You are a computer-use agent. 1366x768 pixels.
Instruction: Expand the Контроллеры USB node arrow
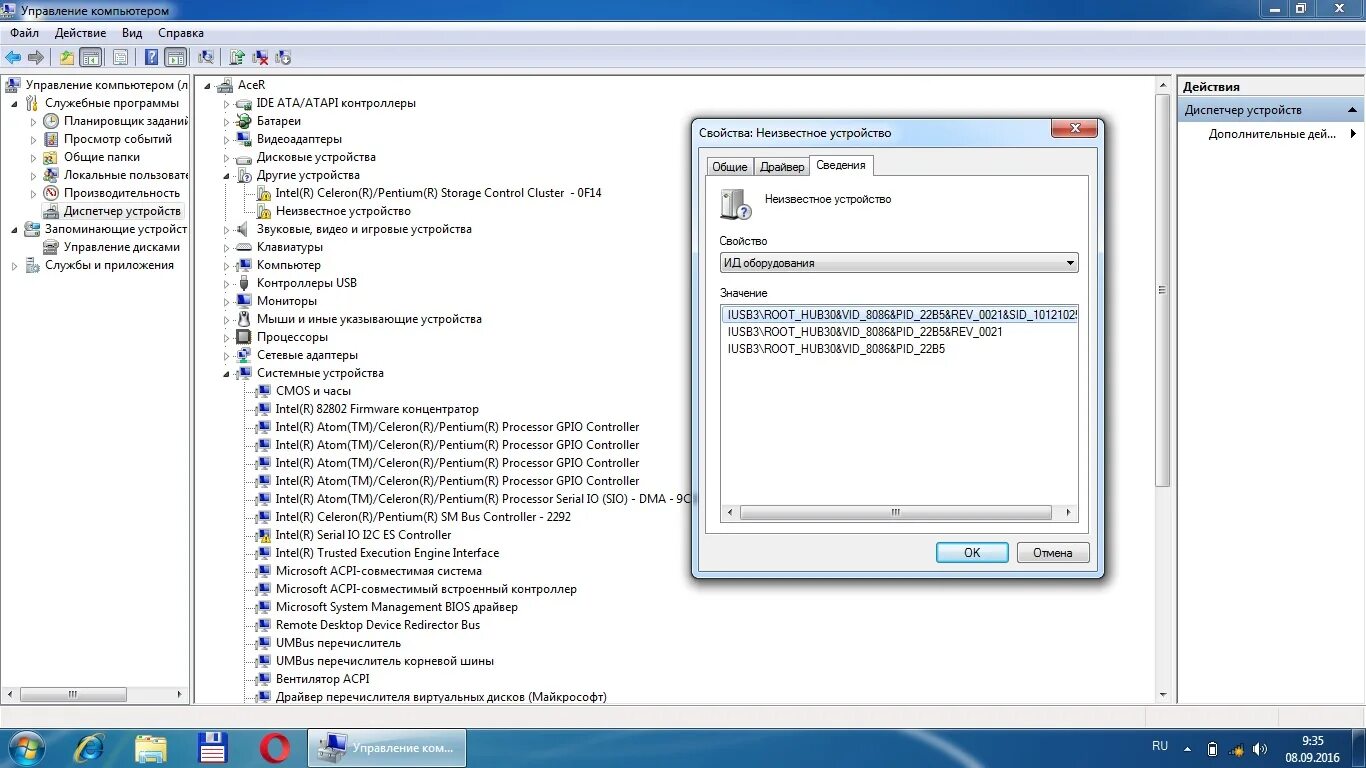(226, 283)
